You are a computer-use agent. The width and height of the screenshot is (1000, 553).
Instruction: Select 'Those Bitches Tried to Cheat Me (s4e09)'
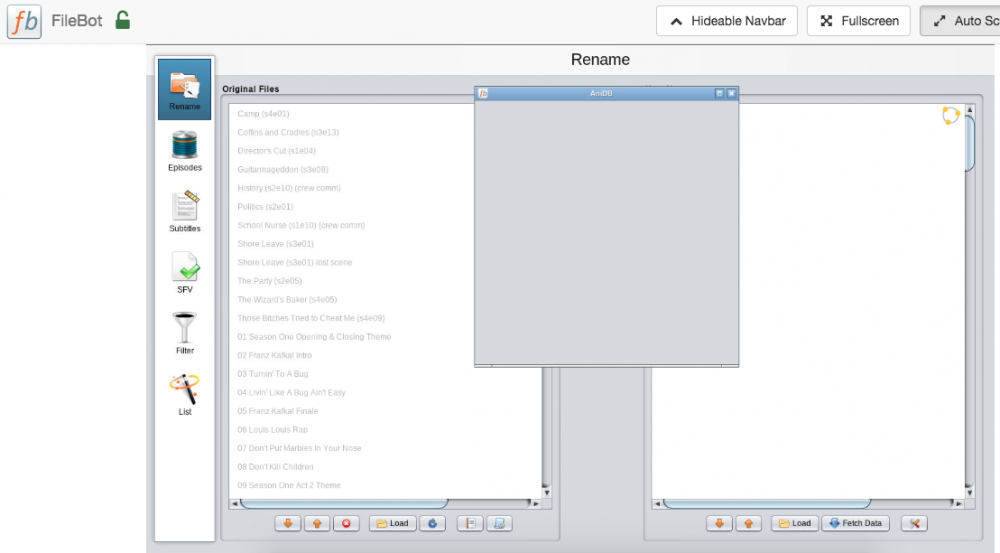(311, 318)
